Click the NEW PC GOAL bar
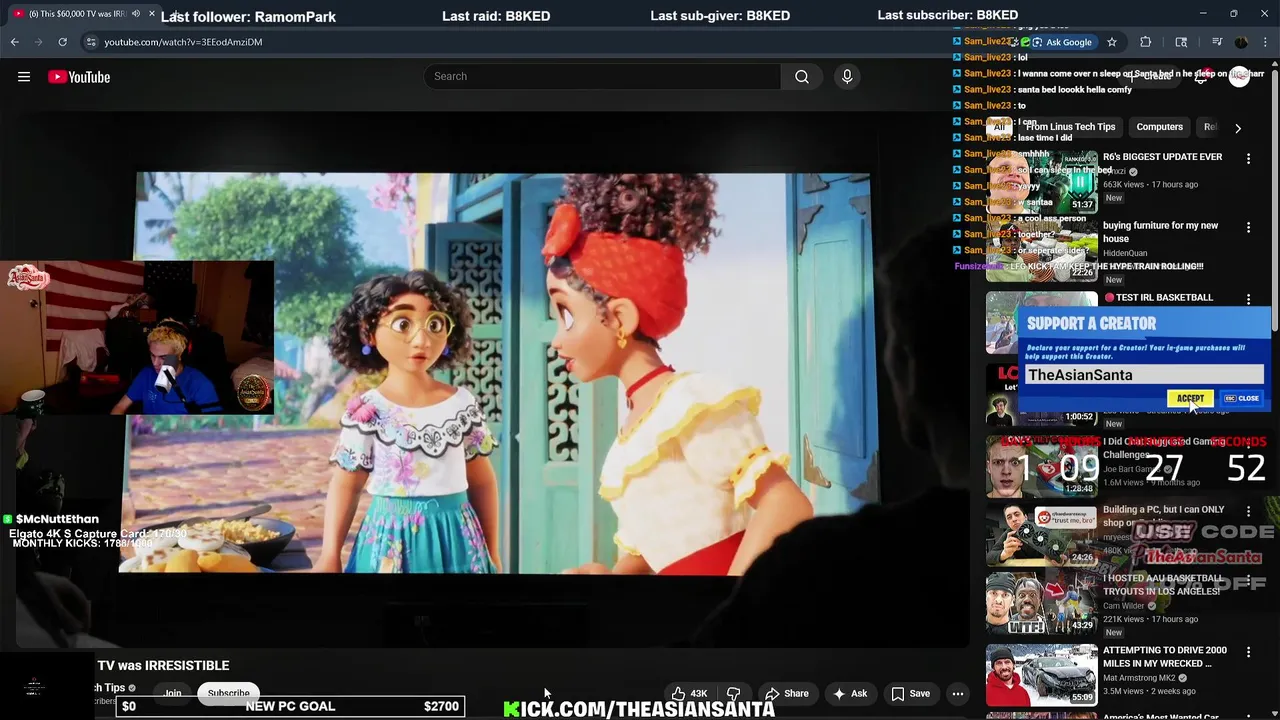 click(290, 706)
